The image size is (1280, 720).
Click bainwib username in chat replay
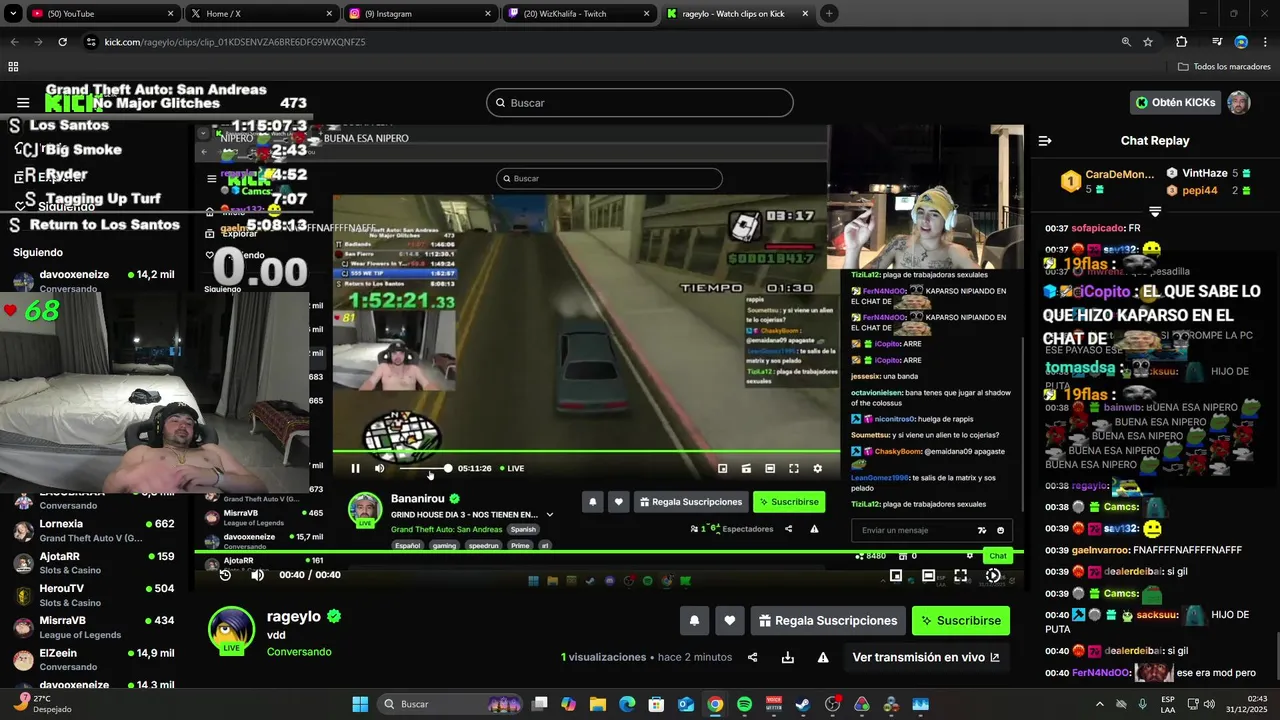[x=1123, y=408]
